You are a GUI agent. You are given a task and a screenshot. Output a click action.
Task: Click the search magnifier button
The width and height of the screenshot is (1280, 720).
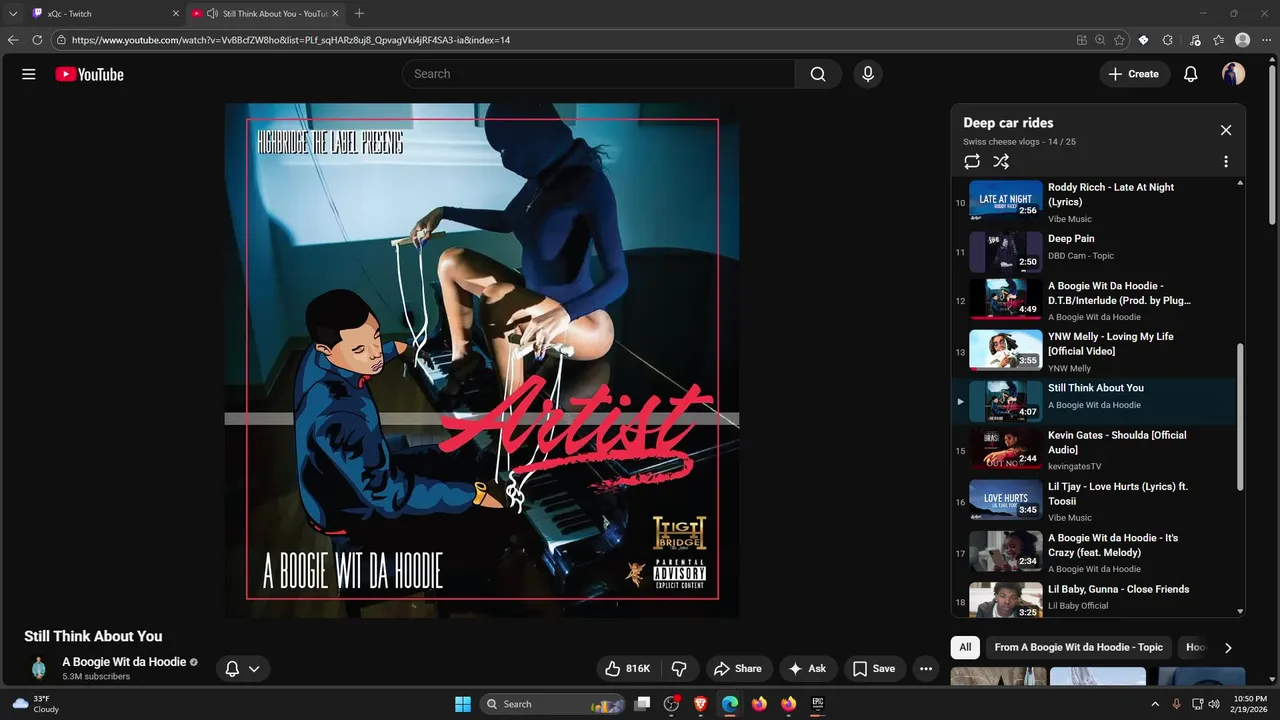pyautogui.click(x=818, y=74)
